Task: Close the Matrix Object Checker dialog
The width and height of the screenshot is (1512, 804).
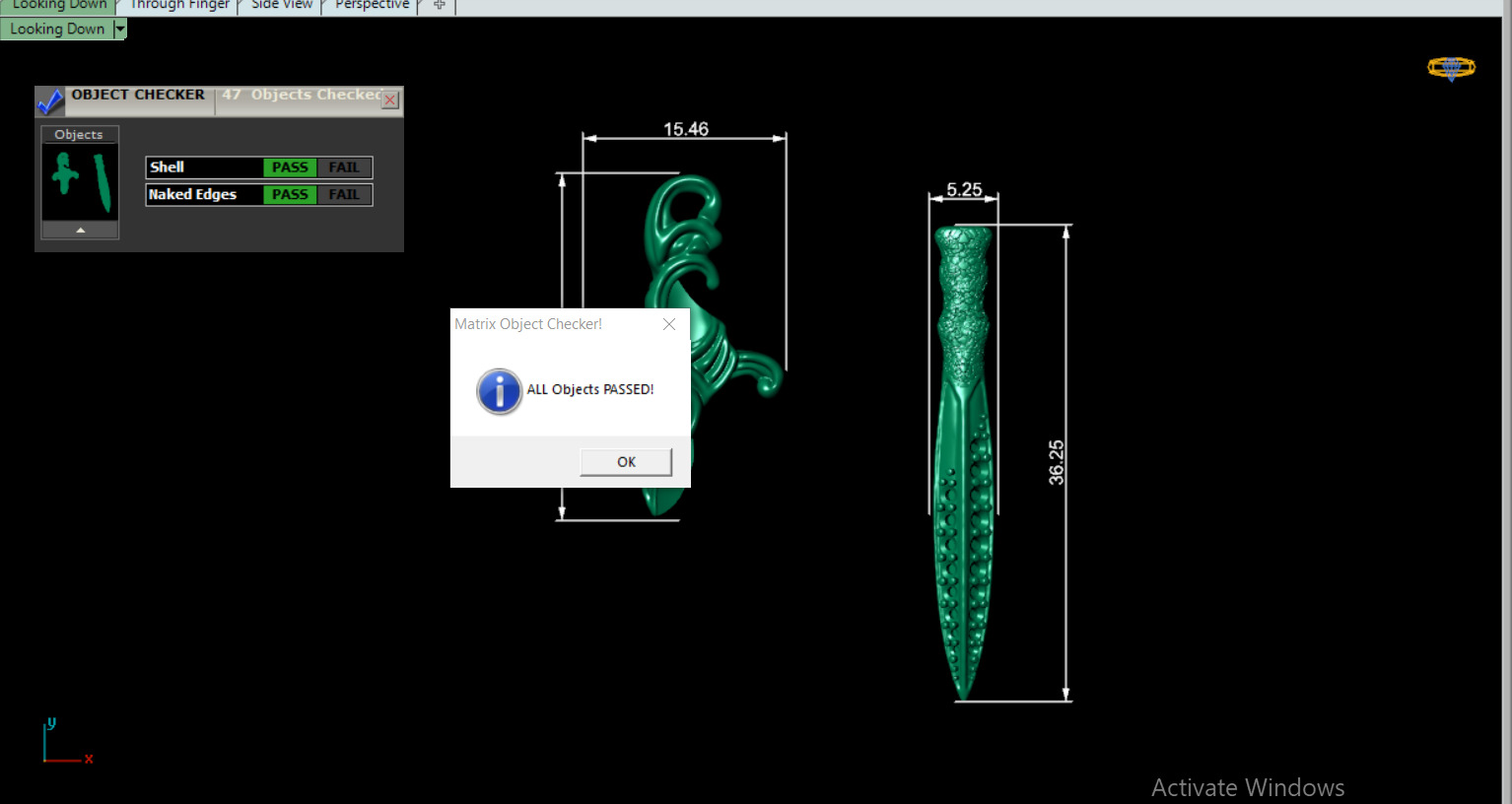Action: (669, 324)
